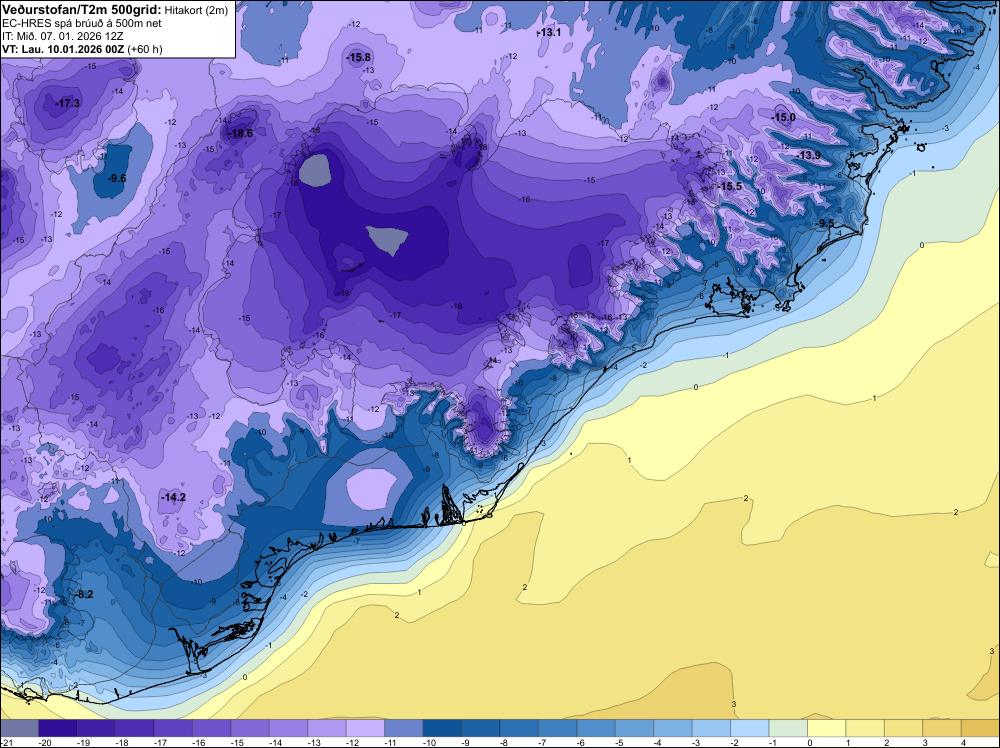The height and width of the screenshot is (748, 1000).
Task: Pick legend swatch between -11 and -10
Action: point(404,728)
